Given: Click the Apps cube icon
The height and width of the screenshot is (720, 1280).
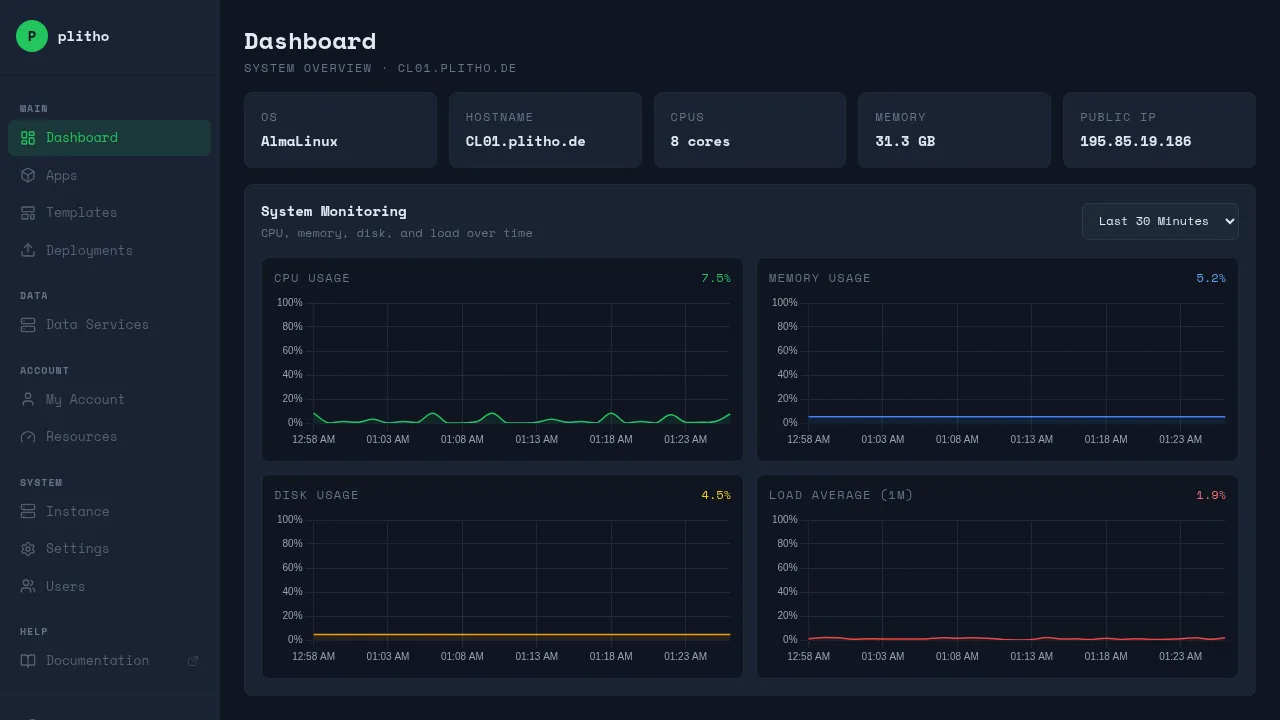Looking at the screenshot, I should point(28,175).
